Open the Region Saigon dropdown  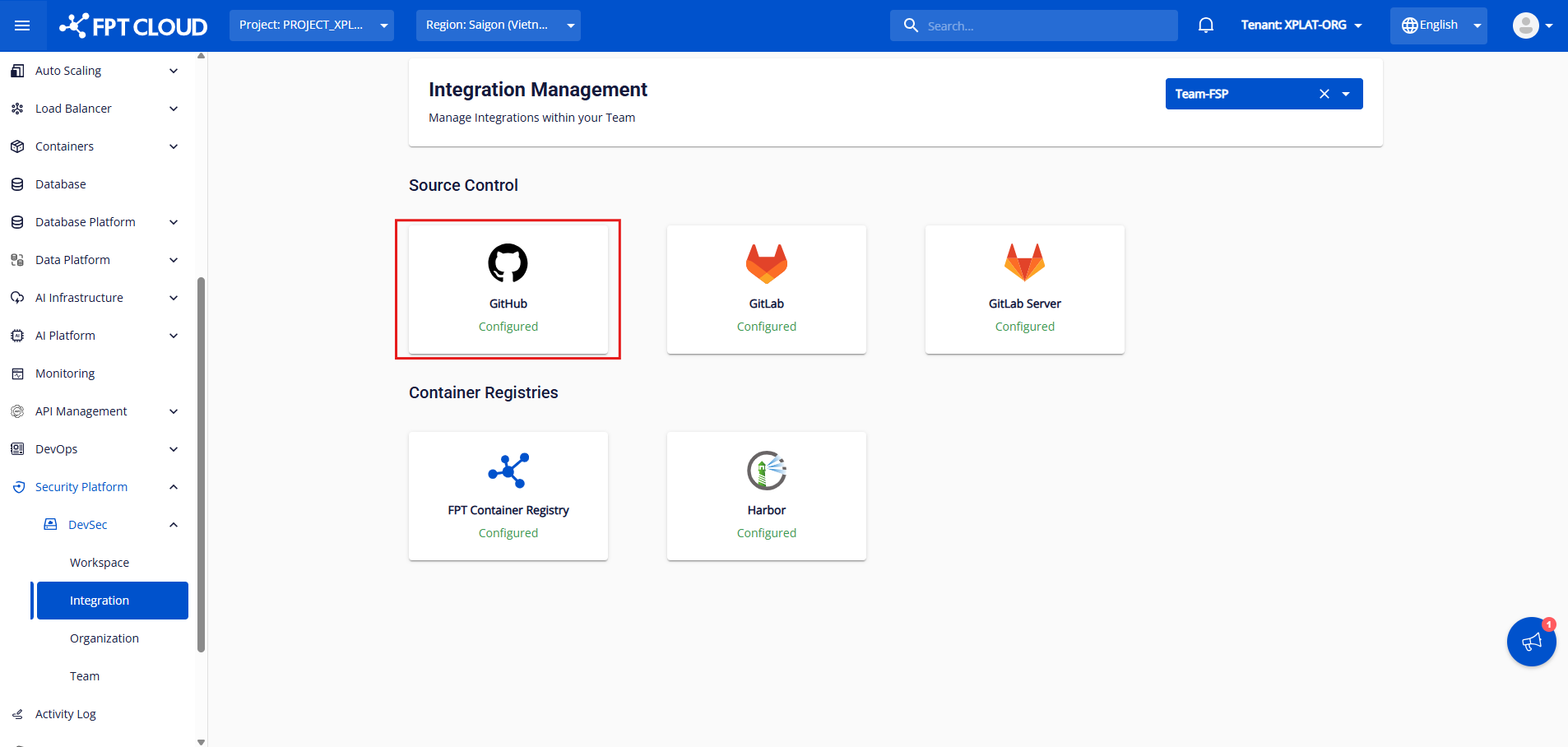coord(498,26)
